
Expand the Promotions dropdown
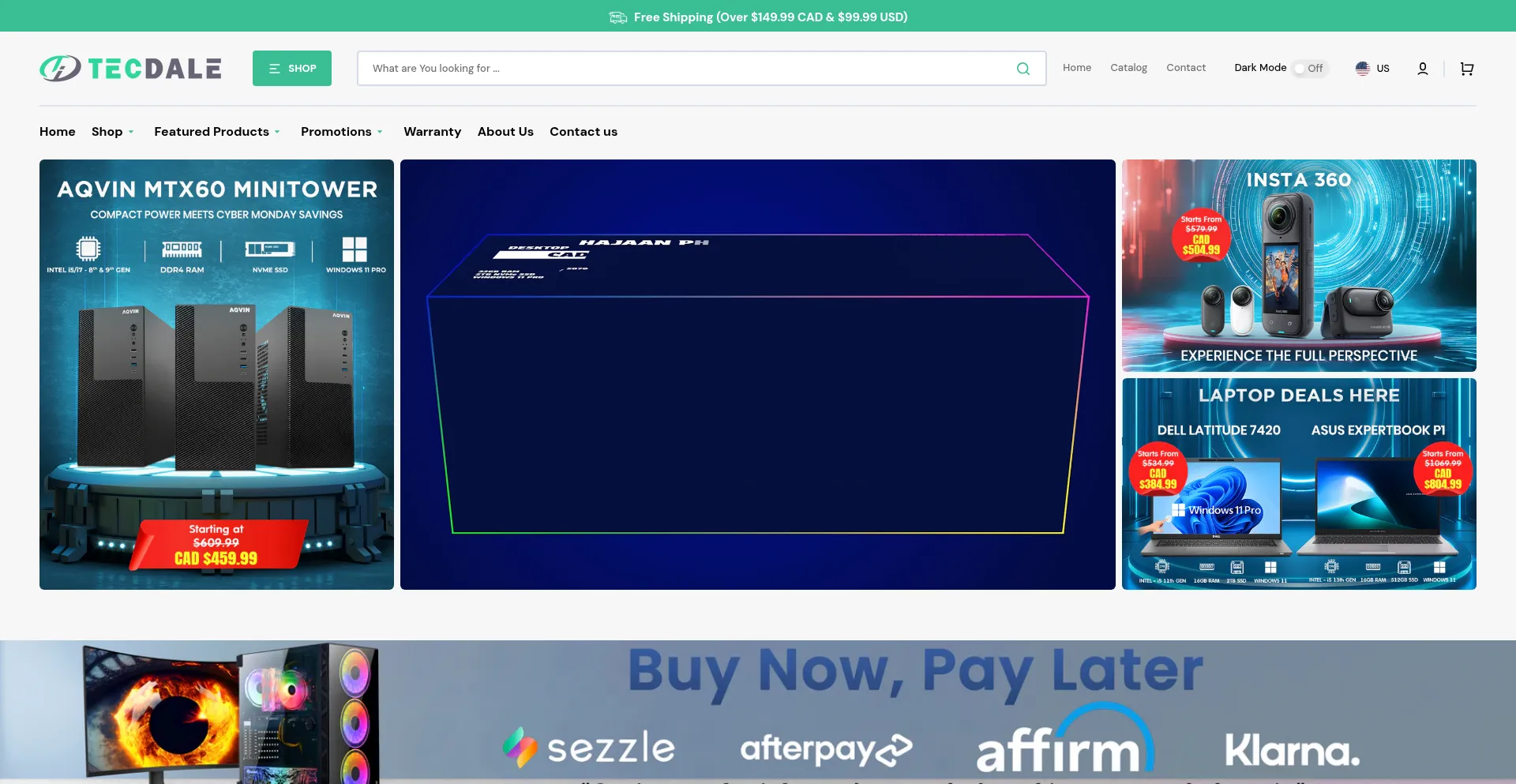click(342, 132)
